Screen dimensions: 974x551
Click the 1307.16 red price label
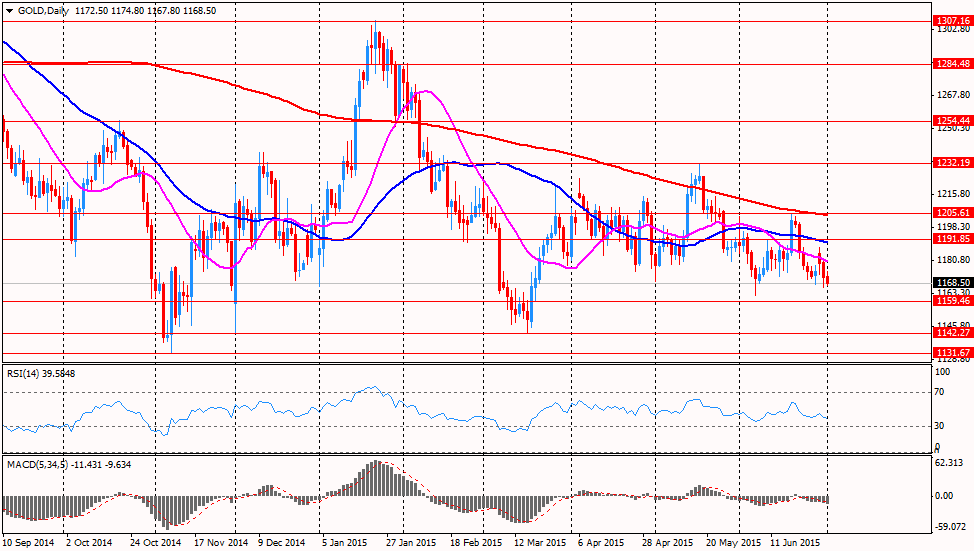point(953,20)
